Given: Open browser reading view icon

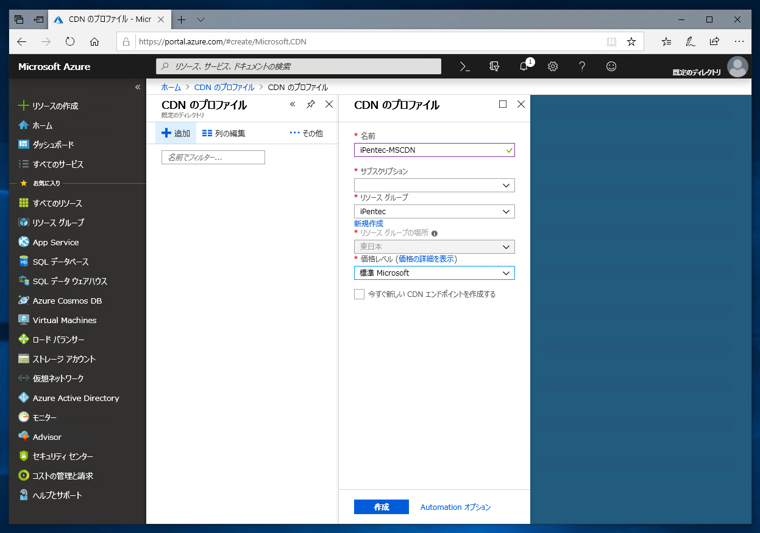Looking at the screenshot, I should click(612, 42).
